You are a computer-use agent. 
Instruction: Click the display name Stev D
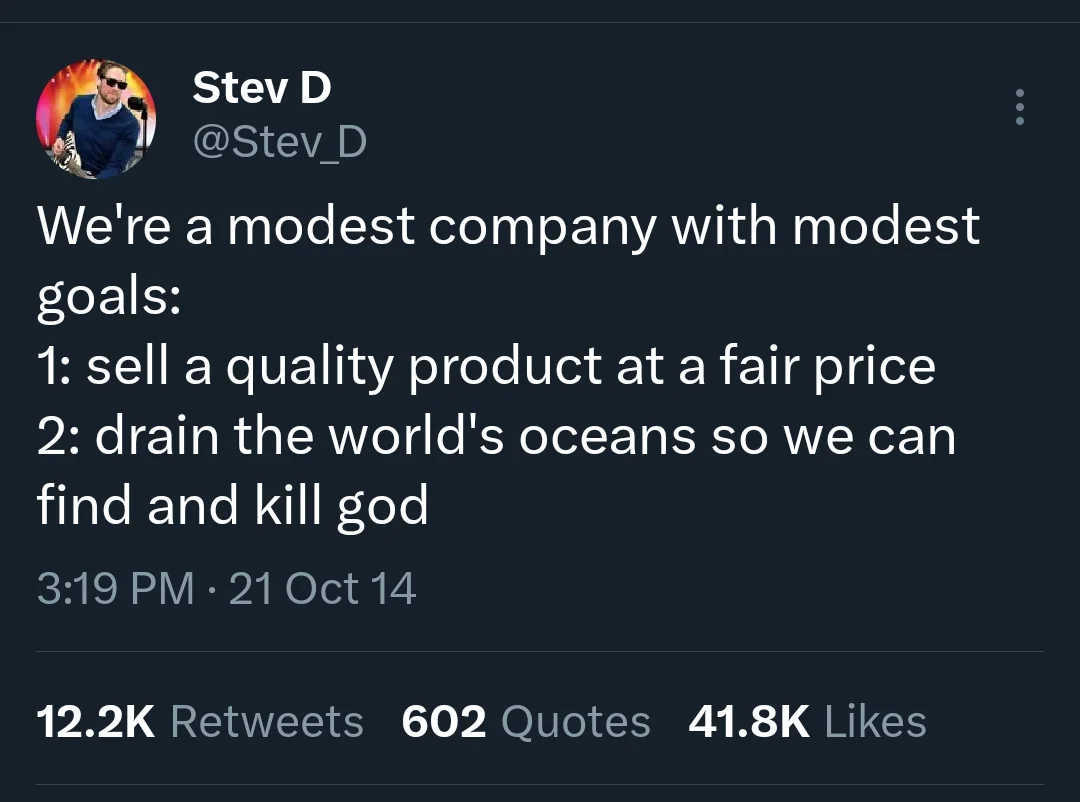[261, 88]
